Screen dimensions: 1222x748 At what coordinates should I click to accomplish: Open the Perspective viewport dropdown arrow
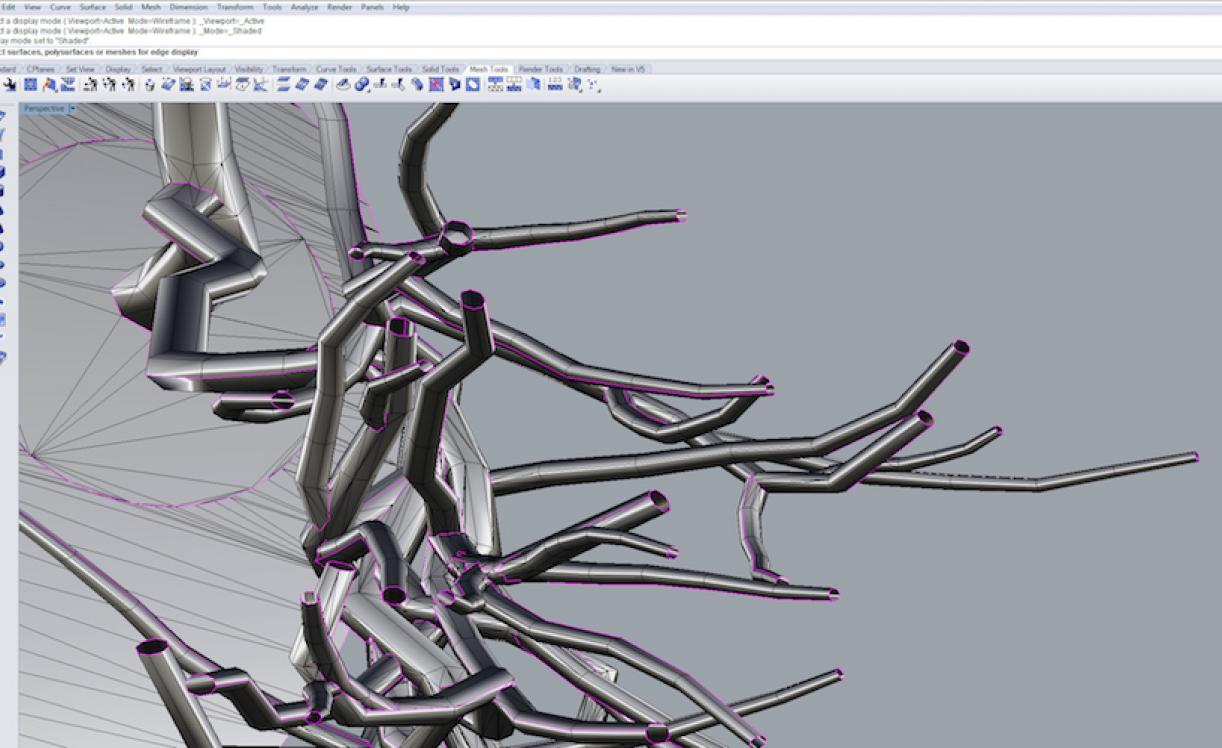click(72, 108)
